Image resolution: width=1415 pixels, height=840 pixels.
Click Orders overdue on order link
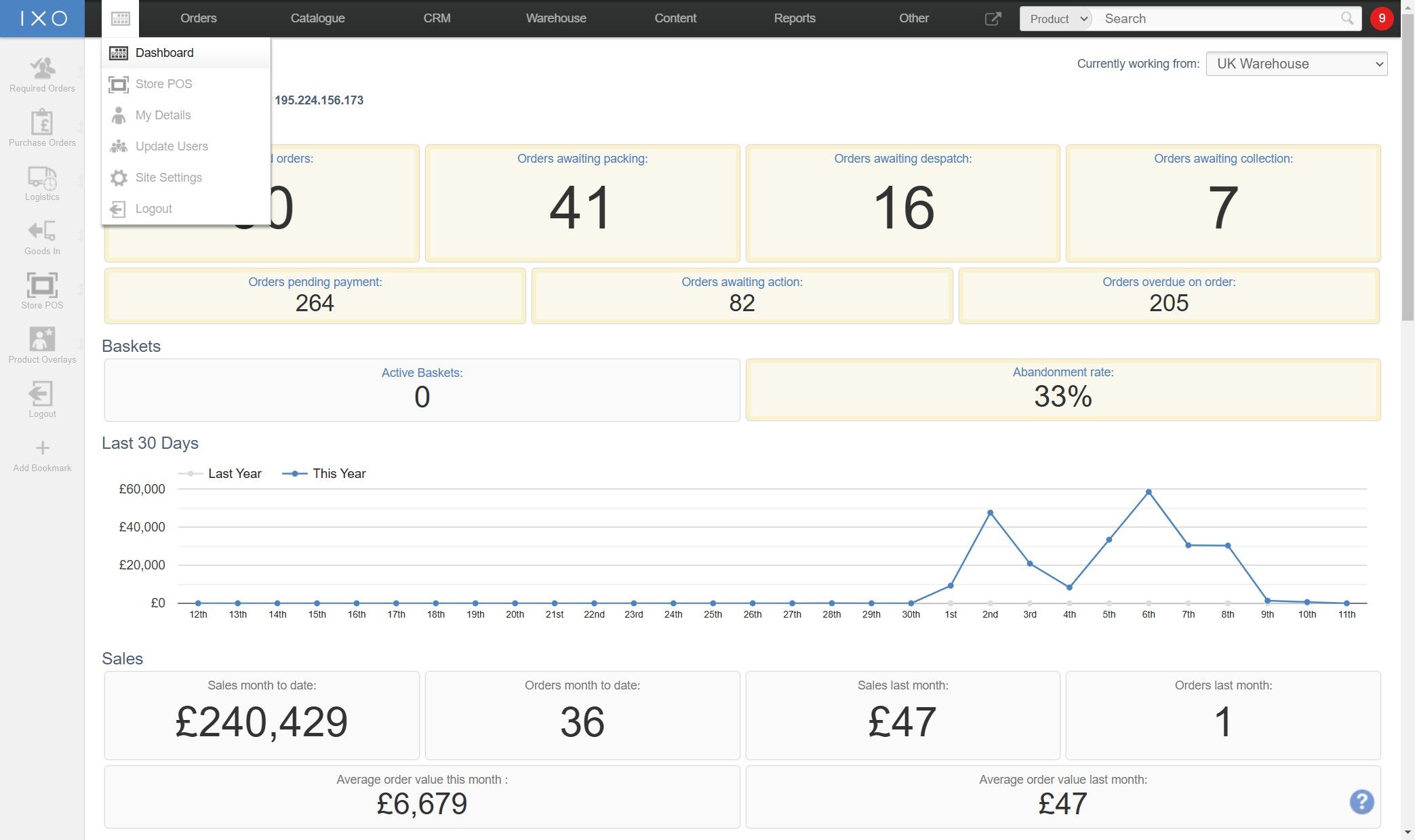[x=1168, y=282]
